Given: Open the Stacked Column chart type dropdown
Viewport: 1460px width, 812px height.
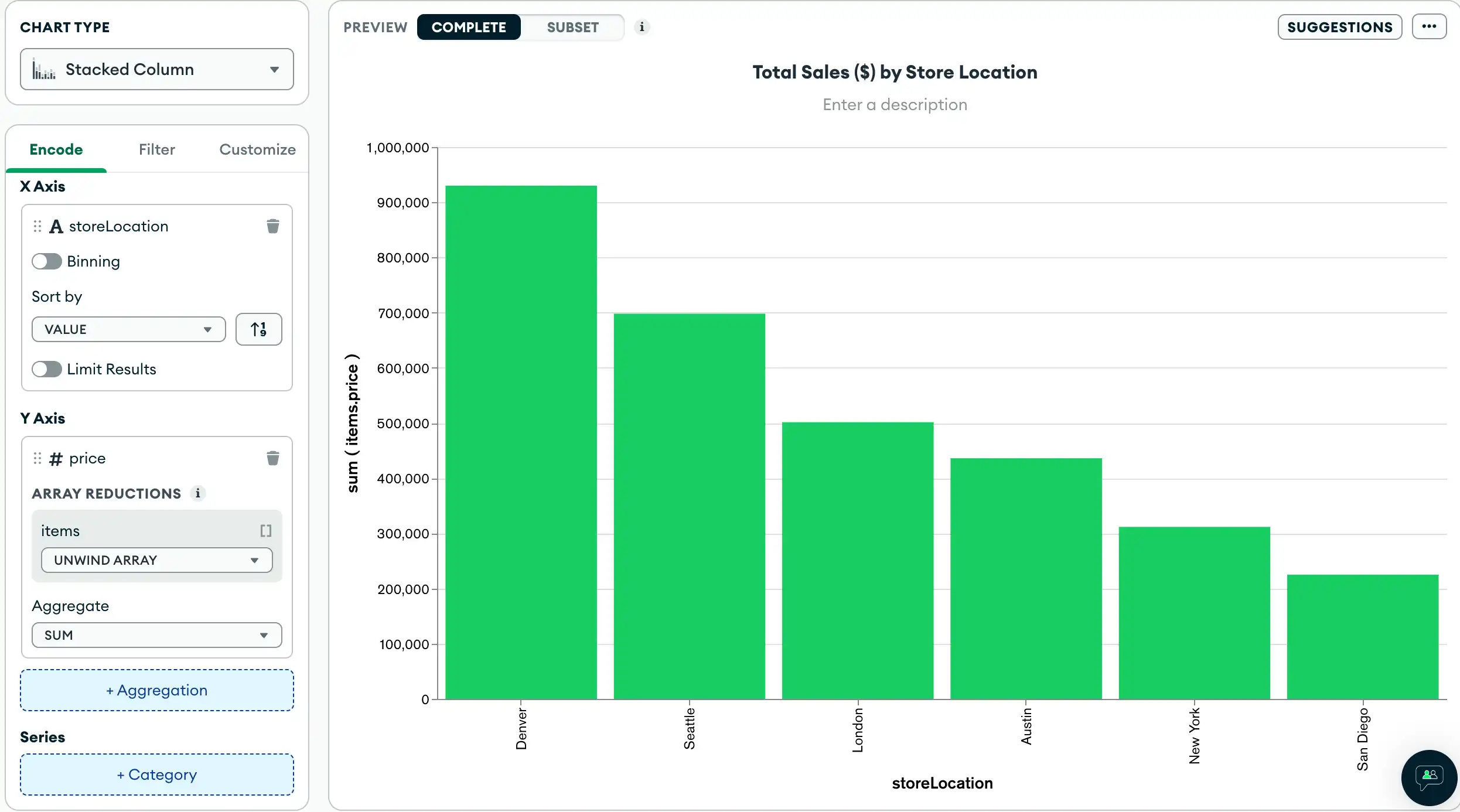Looking at the screenshot, I should click(156, 69).
